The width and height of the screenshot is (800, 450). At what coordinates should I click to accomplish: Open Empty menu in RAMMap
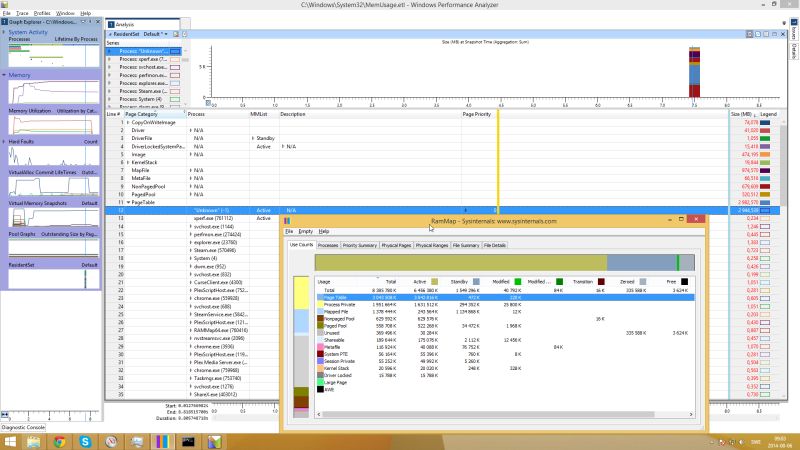coord(306,231)
